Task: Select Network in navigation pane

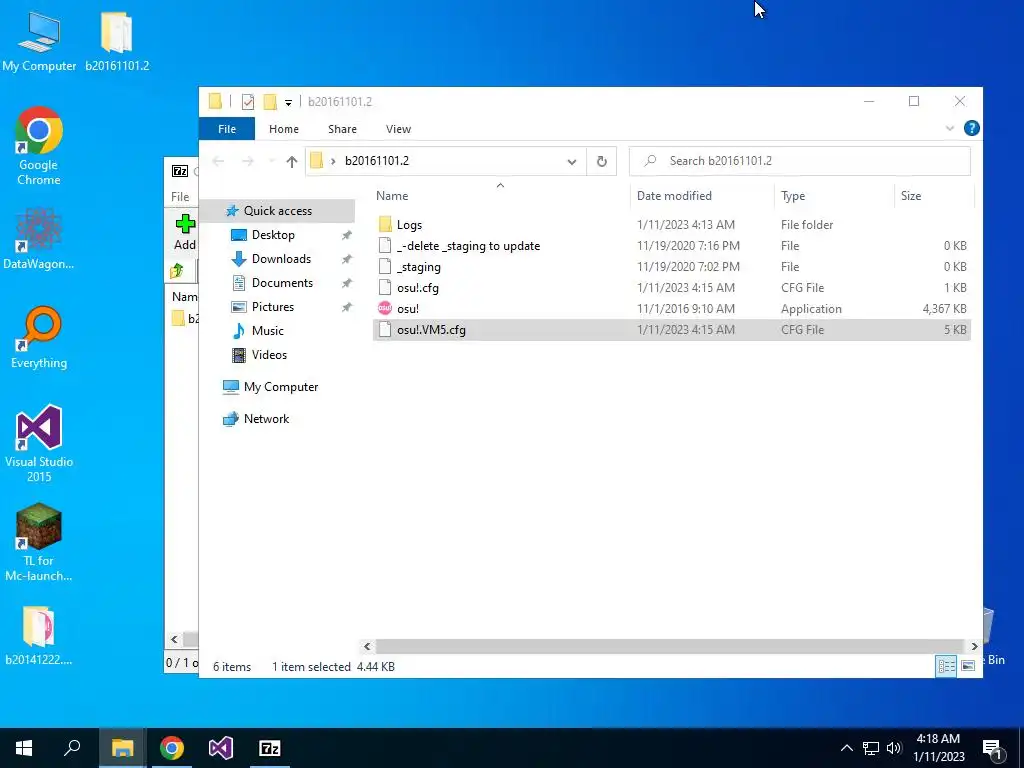Action: [x=266, y=419]
